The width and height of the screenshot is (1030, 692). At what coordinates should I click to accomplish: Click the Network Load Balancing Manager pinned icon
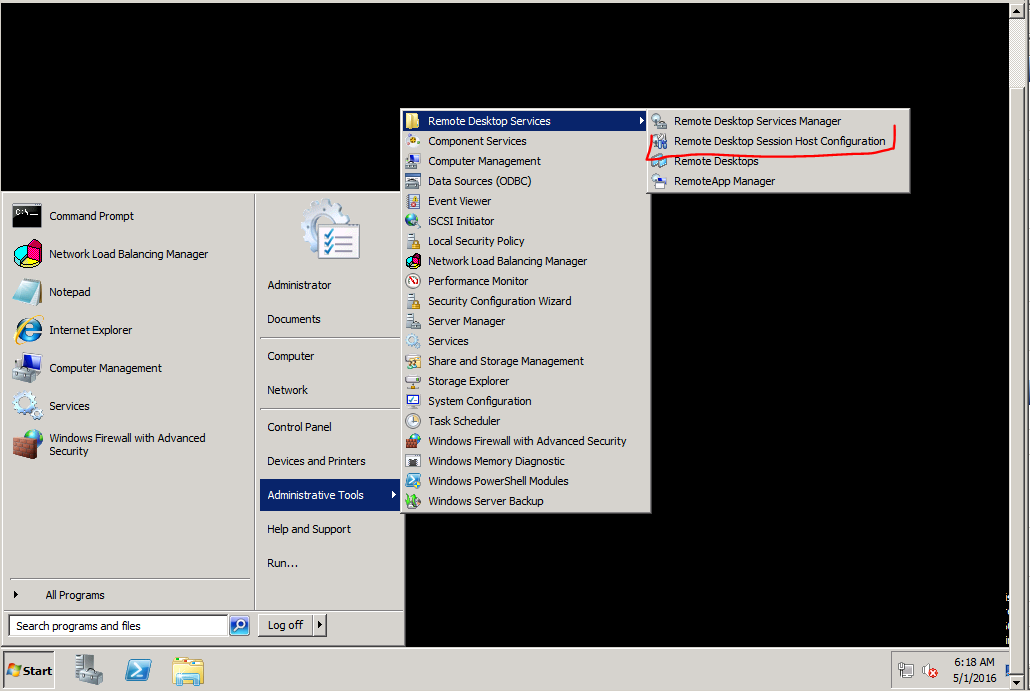click(28, 254)
